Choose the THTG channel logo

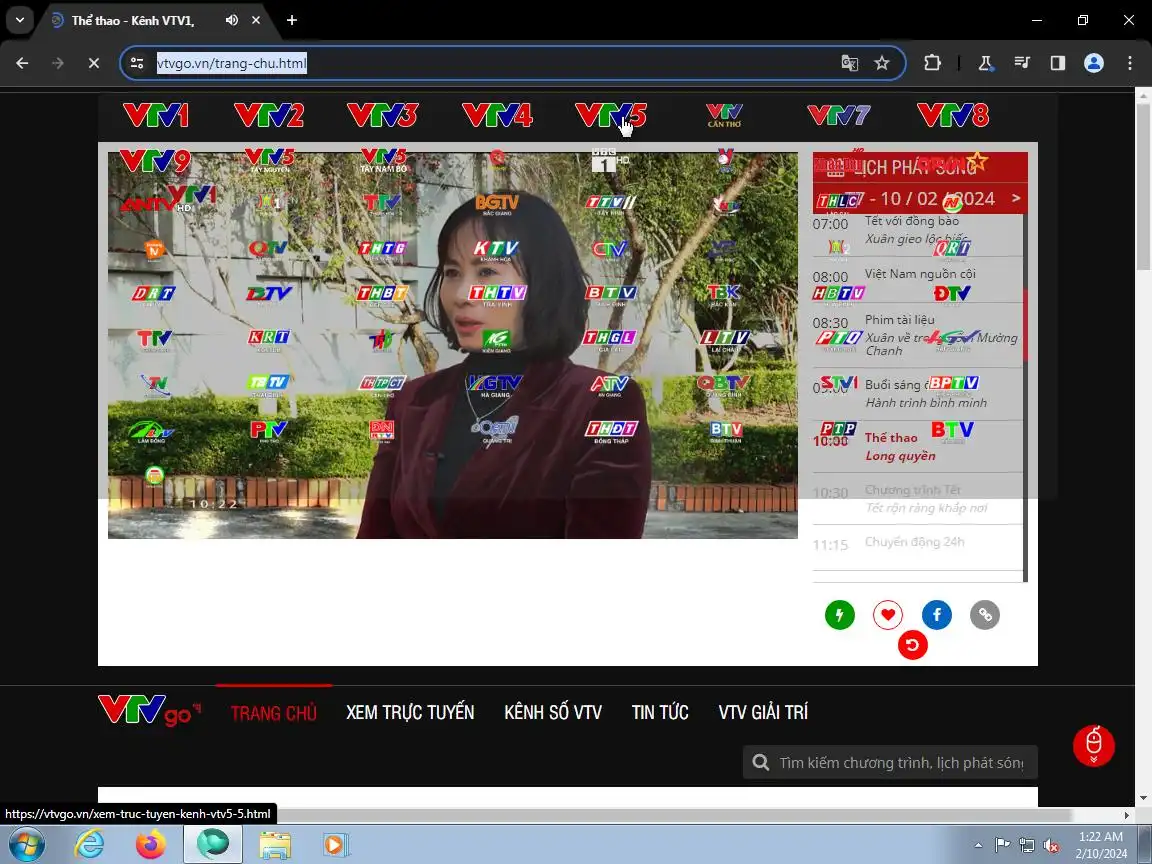coord(383,250)
